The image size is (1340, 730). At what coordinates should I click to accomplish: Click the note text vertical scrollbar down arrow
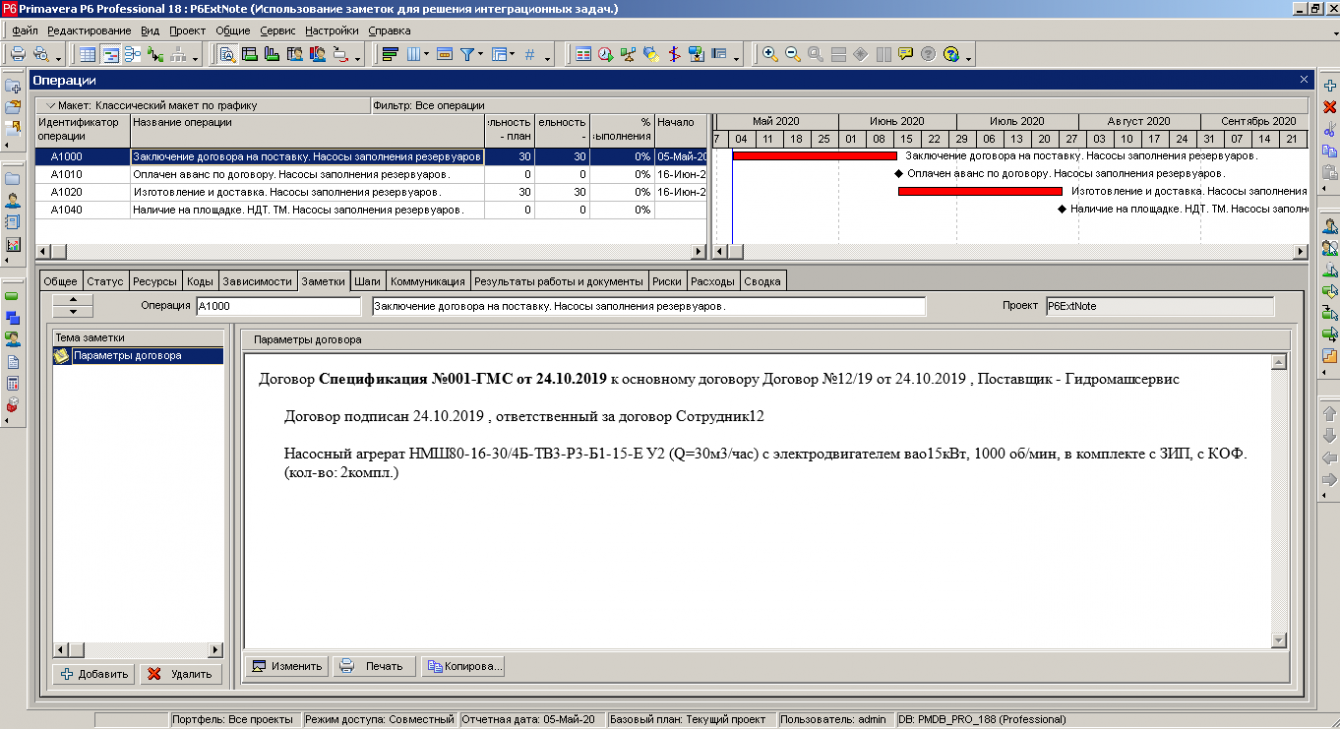[1277, 640]
